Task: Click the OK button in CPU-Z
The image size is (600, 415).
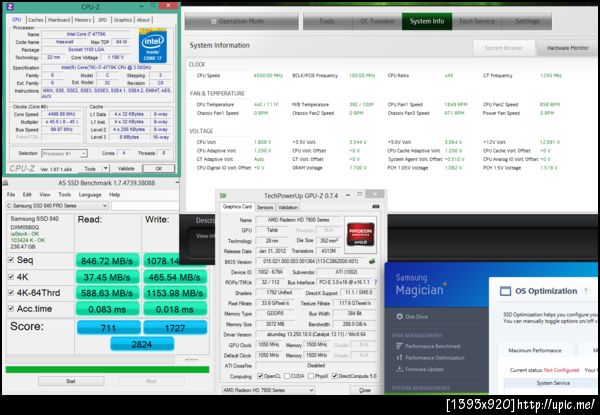Action: tap(158, 168)
